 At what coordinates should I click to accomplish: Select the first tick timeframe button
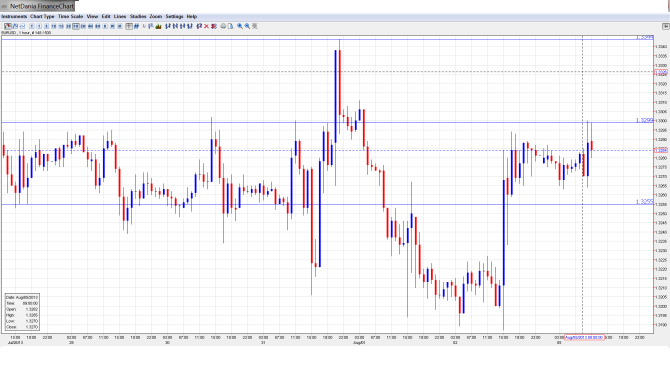tap(32, 26)
